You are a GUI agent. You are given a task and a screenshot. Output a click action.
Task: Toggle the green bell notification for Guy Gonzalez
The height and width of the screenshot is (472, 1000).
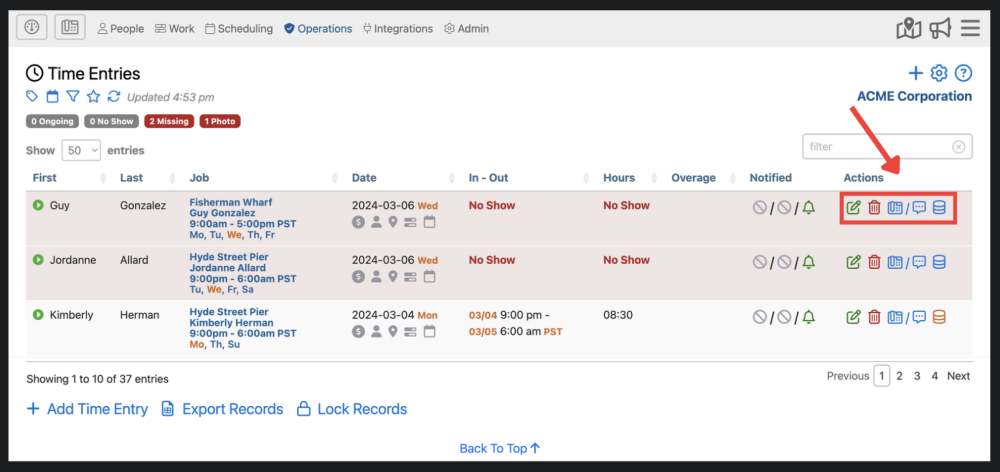(x=808, y=208)
